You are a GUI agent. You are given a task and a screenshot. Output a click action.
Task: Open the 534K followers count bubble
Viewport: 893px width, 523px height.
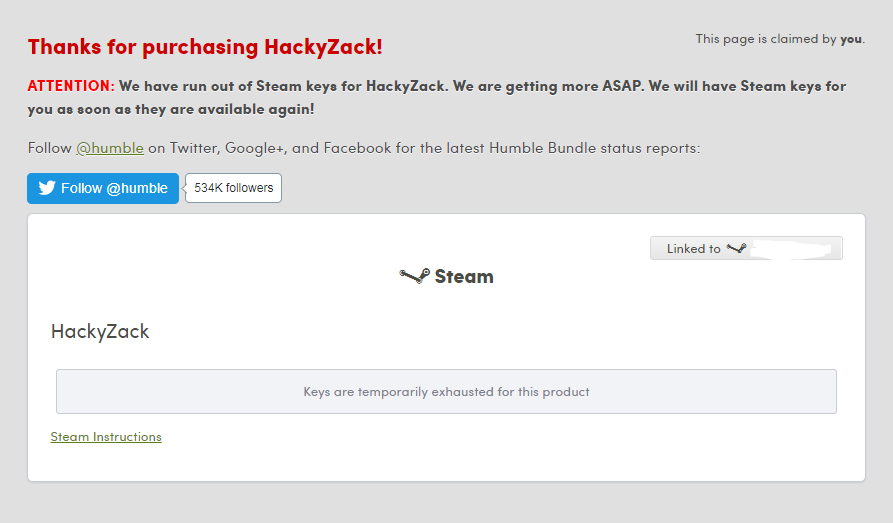coord(234,188)
